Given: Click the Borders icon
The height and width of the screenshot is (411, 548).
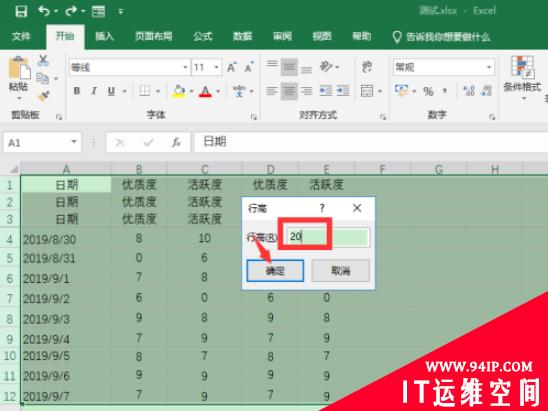Looking at the screenshot, I should click(145, 91).
